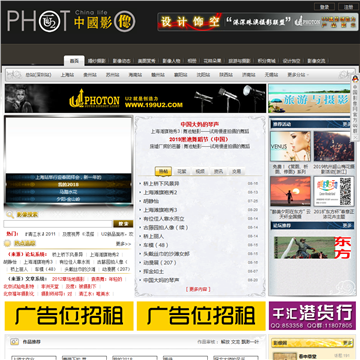The height and width of the screenshot is (360, 360).
Task: Click the search button next to the search box
Action: [123, 224]
